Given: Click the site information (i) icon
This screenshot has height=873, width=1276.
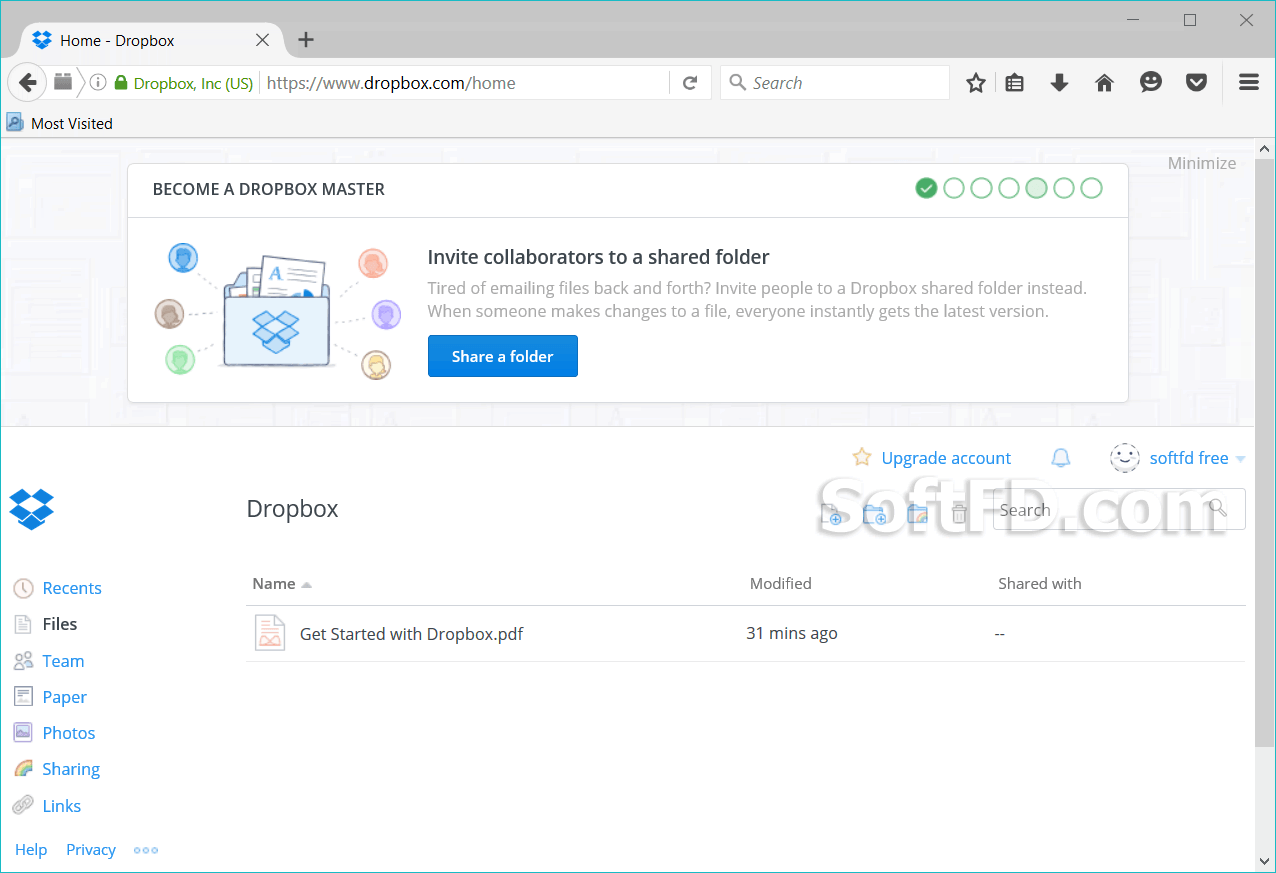Looking at the screenshot, I should pos(98,83).
